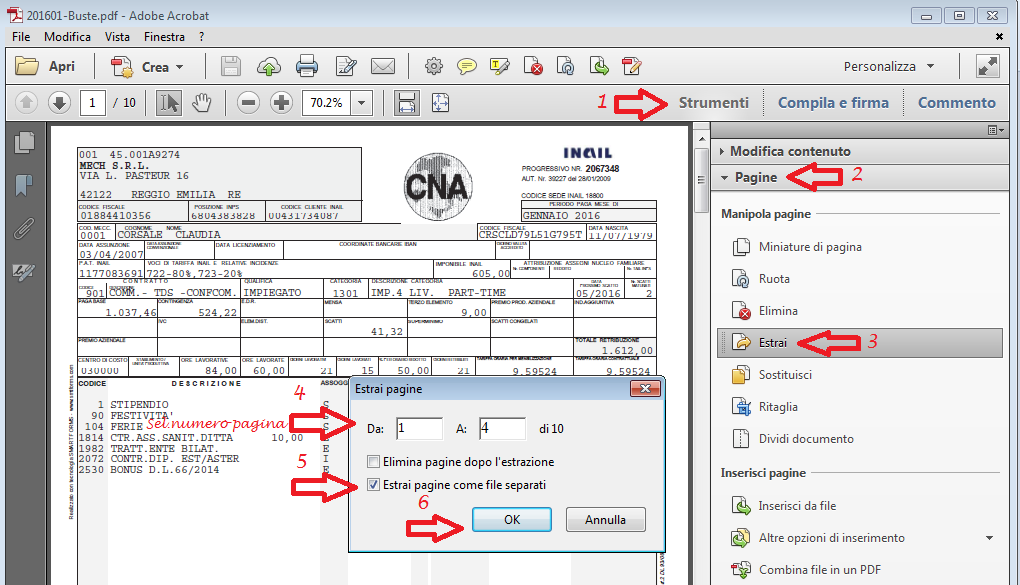Click the Ruota rotate pages tool
Screen dimensions: 1020x585
773,279
